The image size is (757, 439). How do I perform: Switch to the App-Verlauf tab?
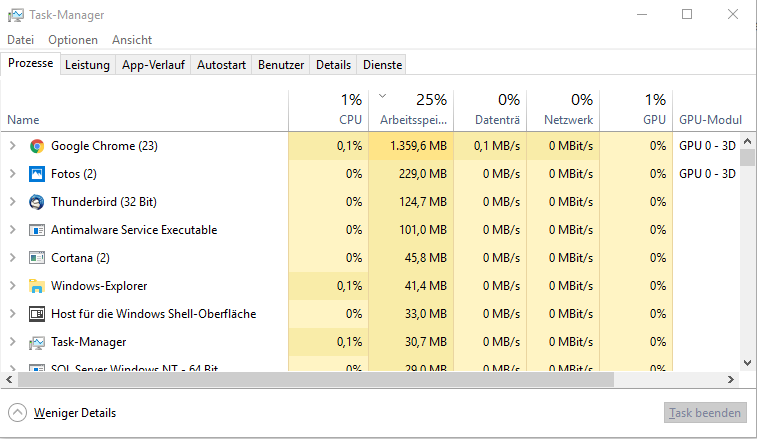tap(153, 65)
